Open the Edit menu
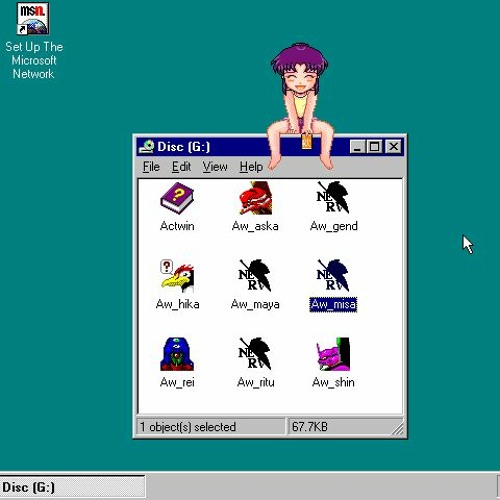This screenshot has width=500, height=500. point(181,166)
